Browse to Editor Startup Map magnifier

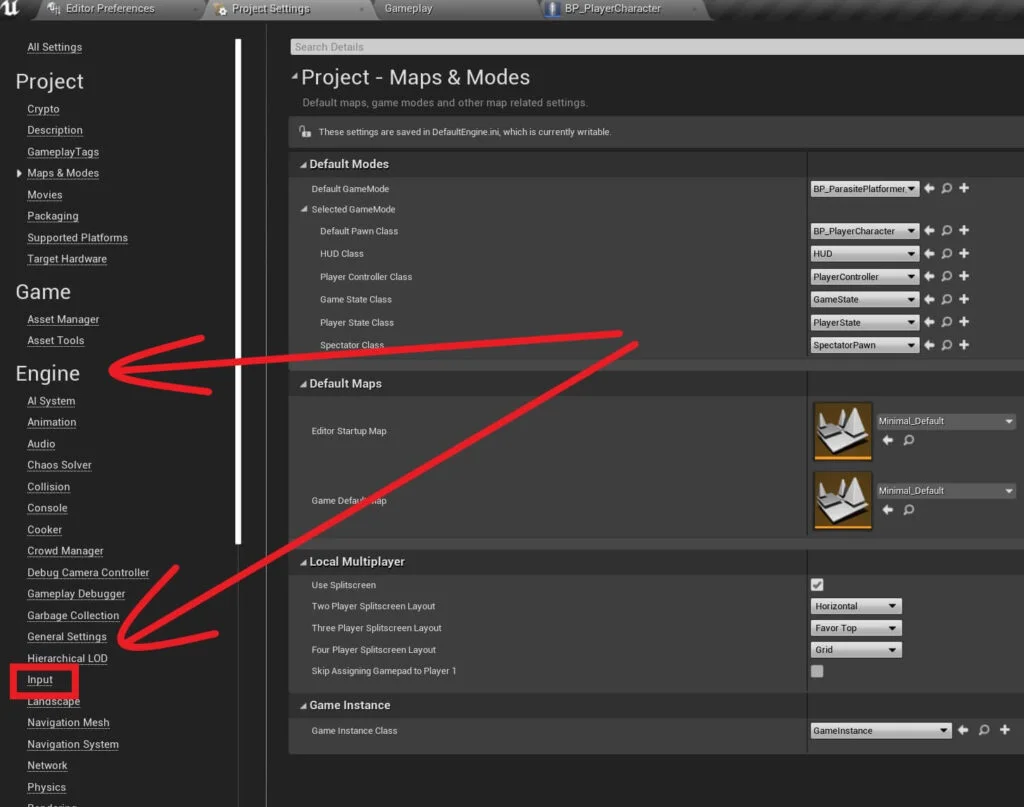(x=908, y=440)
